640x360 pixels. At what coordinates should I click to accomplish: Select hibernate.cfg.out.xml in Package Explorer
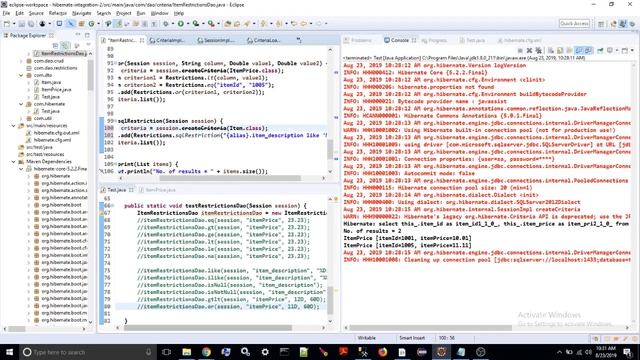coord(56,133)
